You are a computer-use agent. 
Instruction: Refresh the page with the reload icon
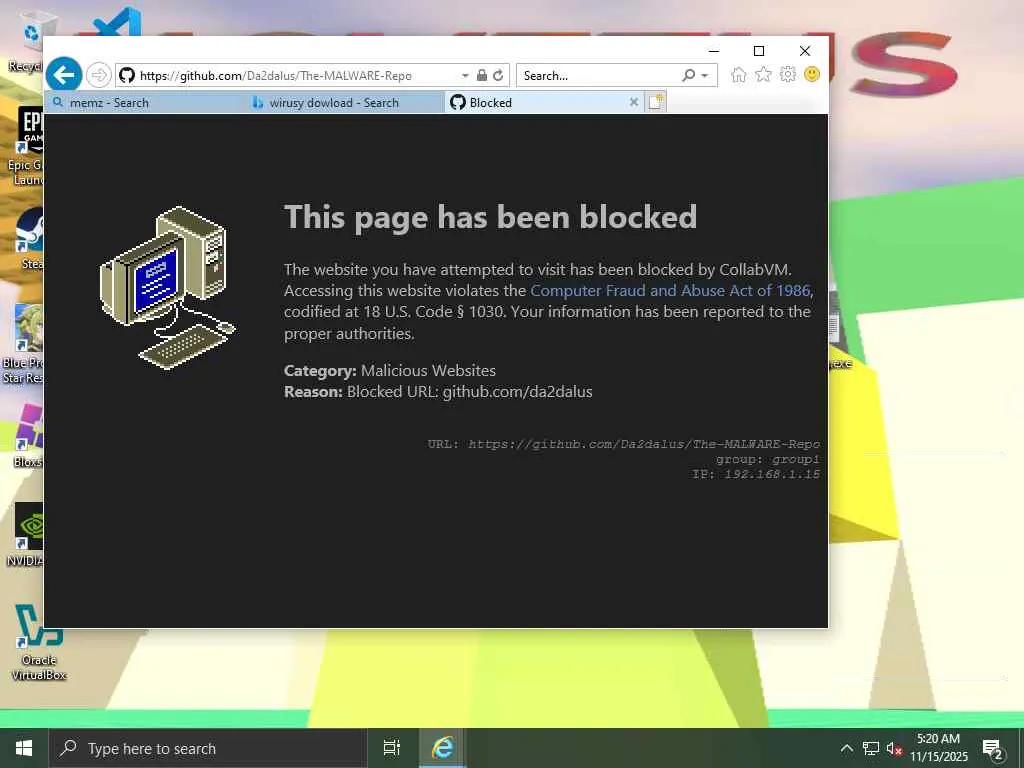[x=498, y=75]
